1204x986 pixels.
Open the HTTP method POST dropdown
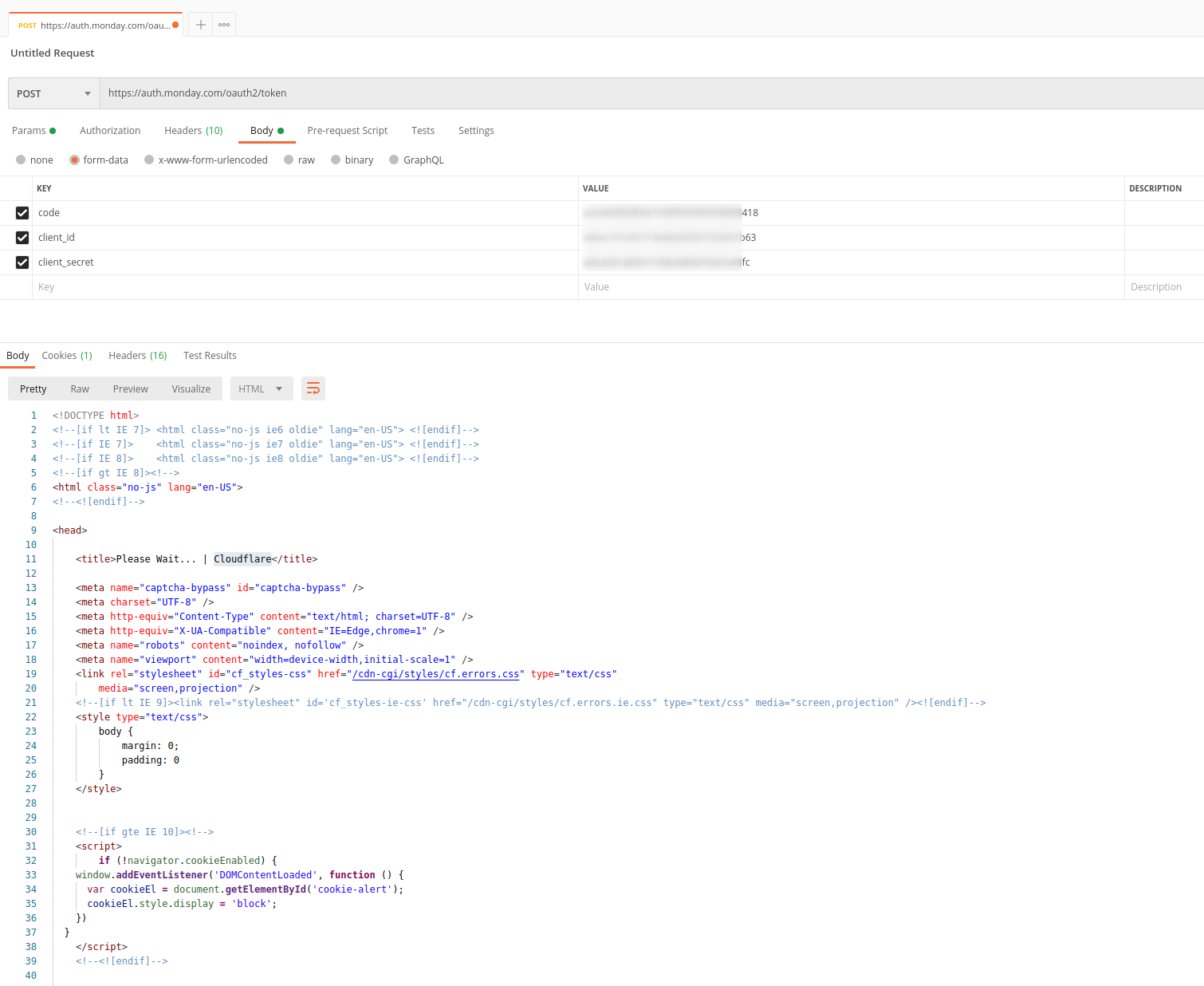coord(53,93)
